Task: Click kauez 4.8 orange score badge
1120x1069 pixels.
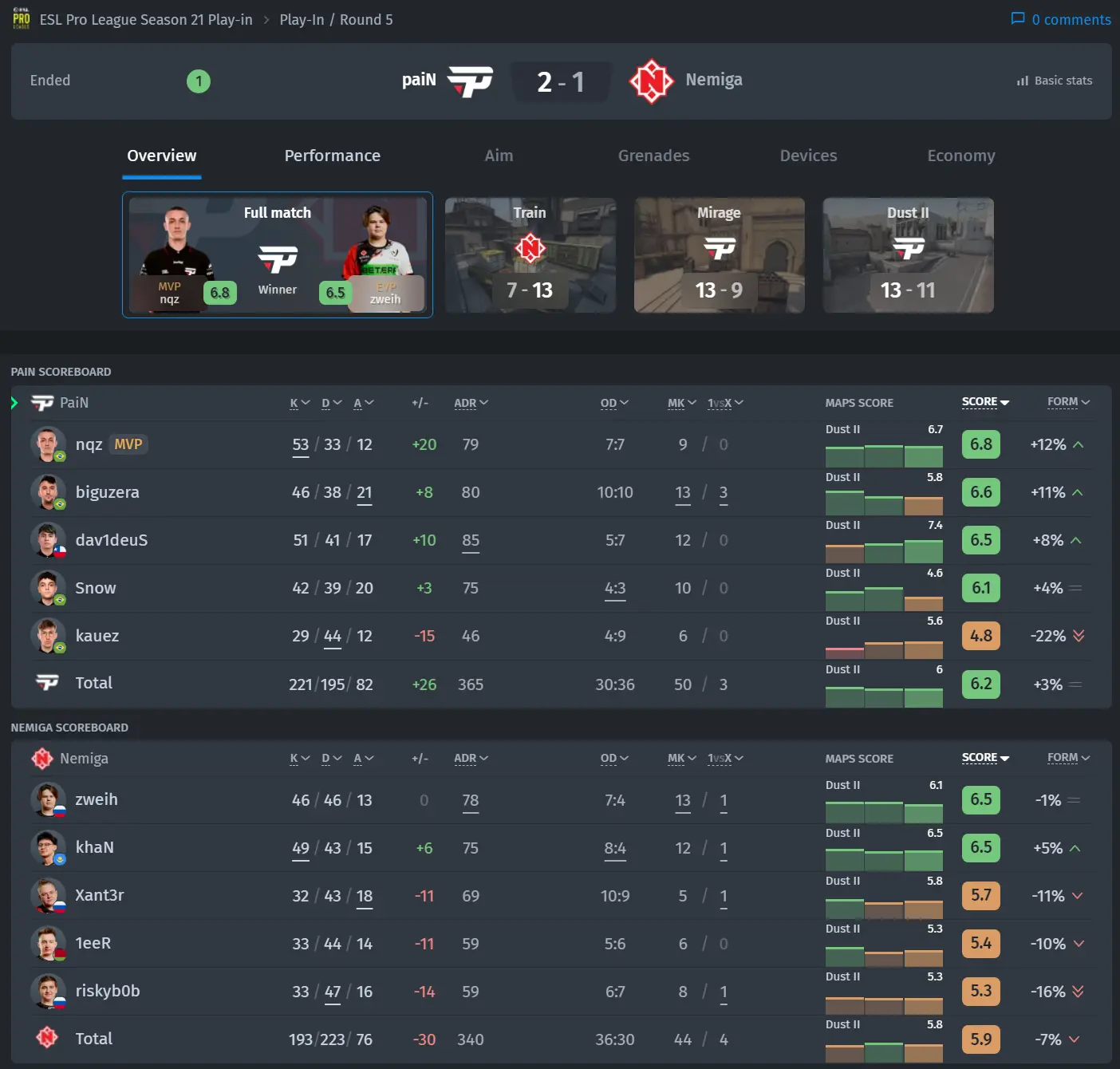Action: tap(981, 636)
